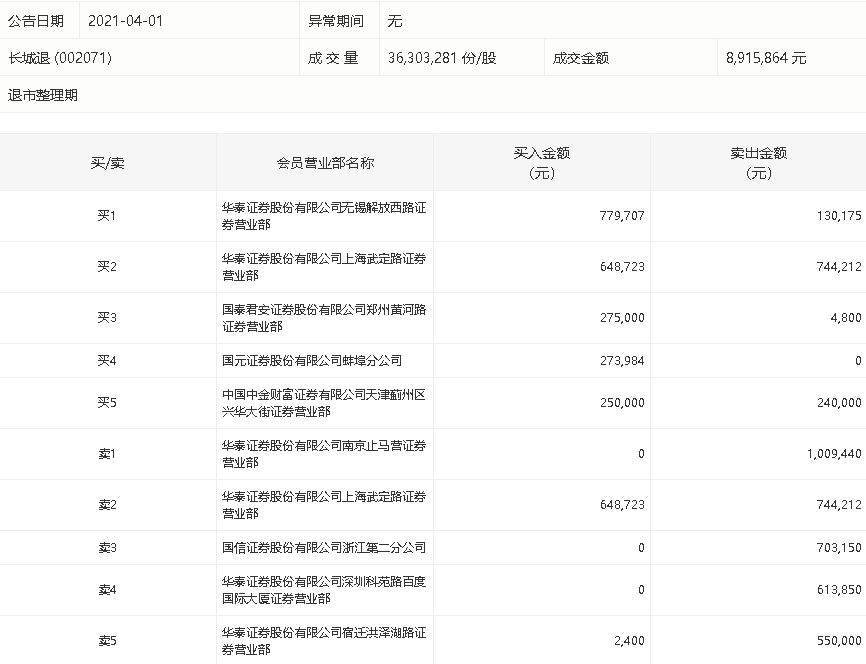Select sell amount '550,000'
Image resolution: width=866 pixels, height=664 pixels.
pos(839,641)
